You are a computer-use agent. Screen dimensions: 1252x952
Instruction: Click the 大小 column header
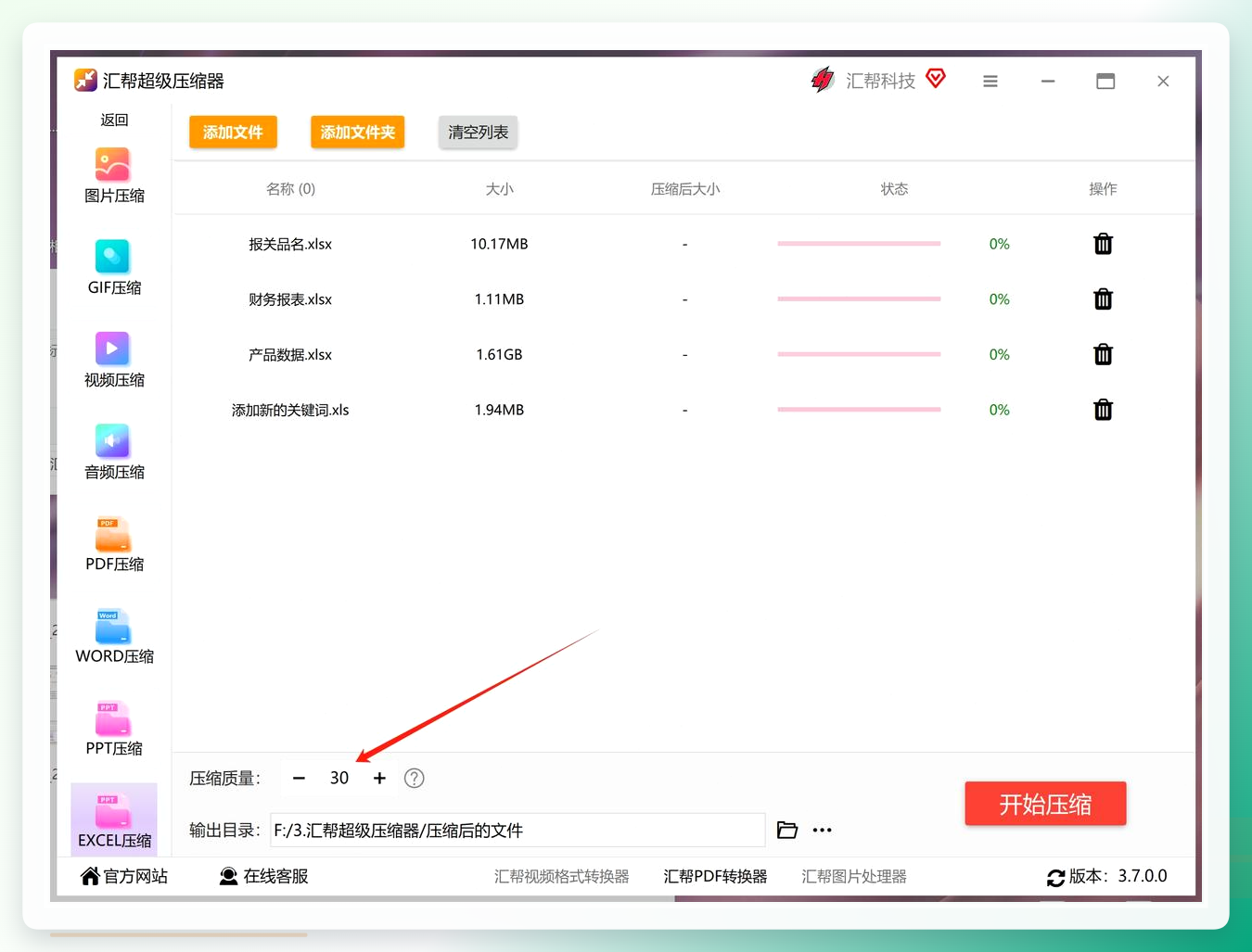click(x=499, y=189)
